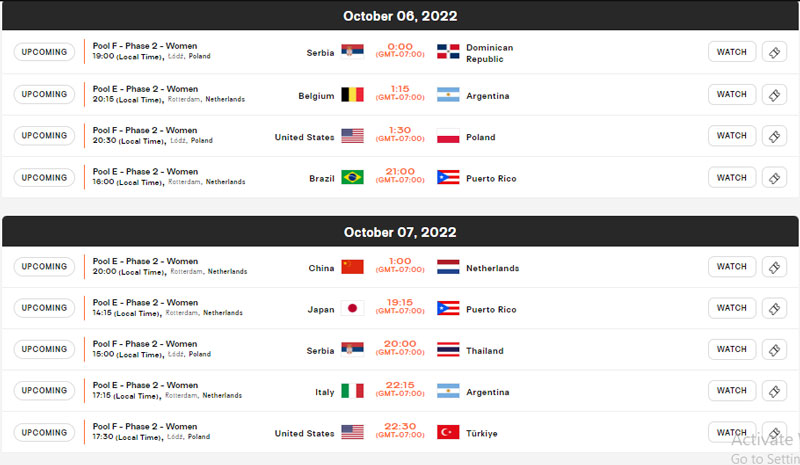Screen dimensions: 800x465
Task: Click Upcoming badge for United States vs Poland
Action: (44, 136)
